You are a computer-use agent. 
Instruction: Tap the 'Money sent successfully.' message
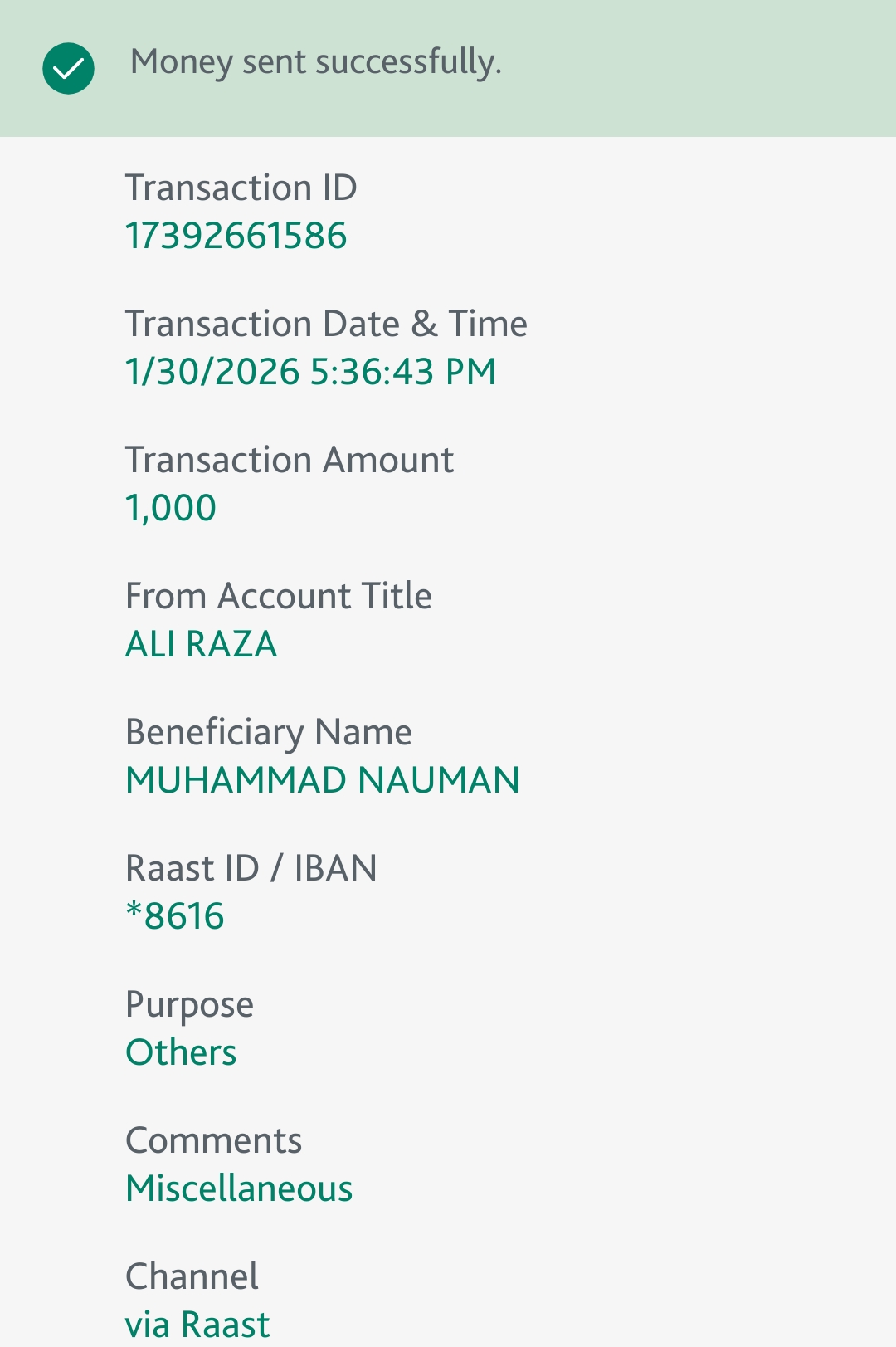(315, 62)
